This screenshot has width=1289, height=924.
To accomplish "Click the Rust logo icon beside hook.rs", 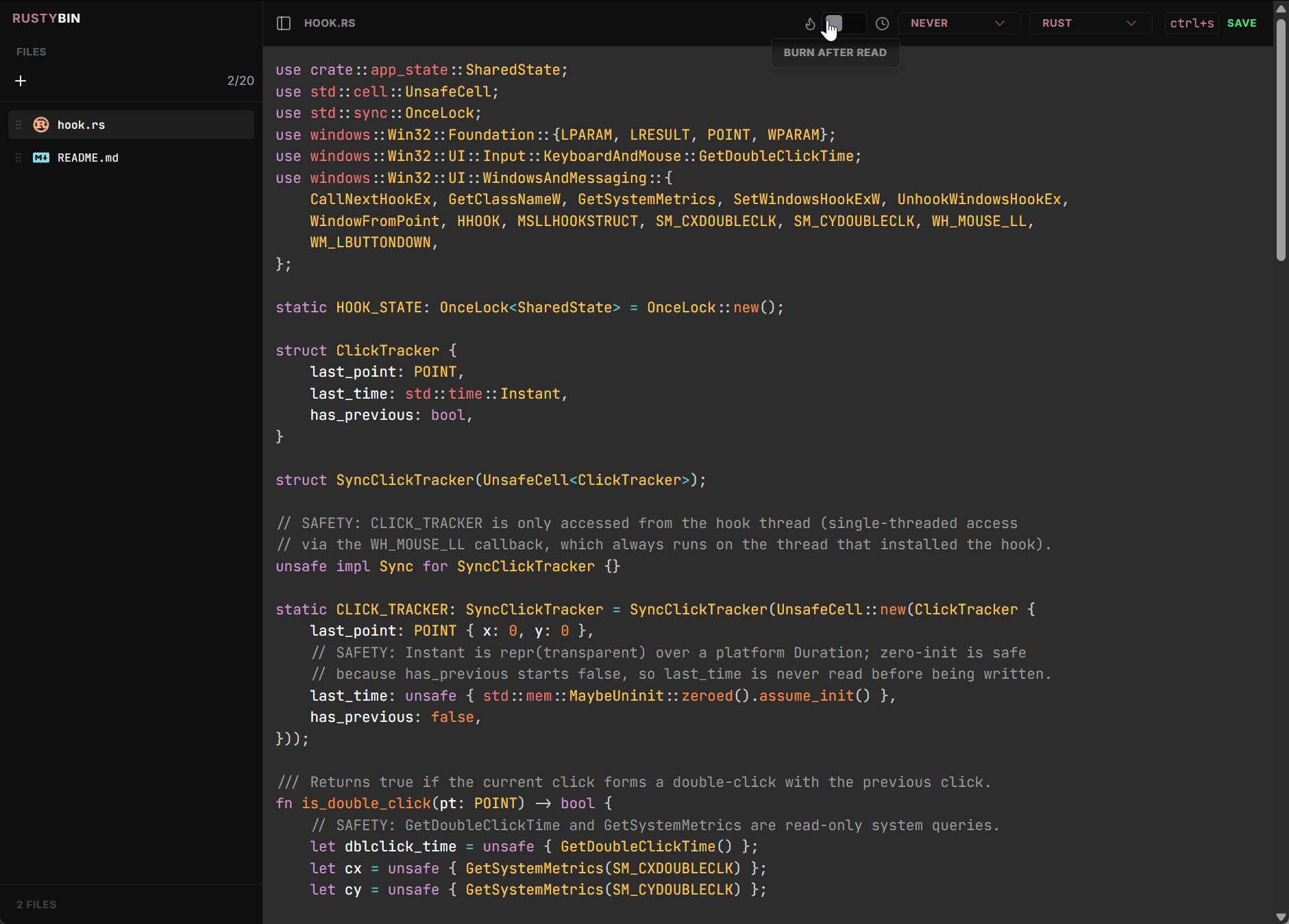I will pyautogui.click(x=41, y=125).
